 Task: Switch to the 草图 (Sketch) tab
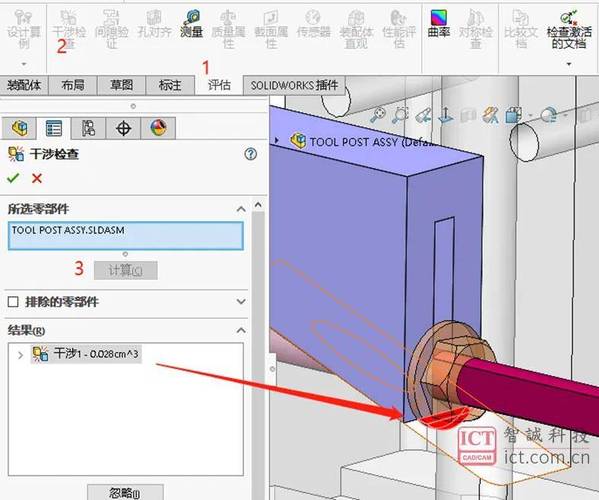pyautogui.click(x=121, y=85)
